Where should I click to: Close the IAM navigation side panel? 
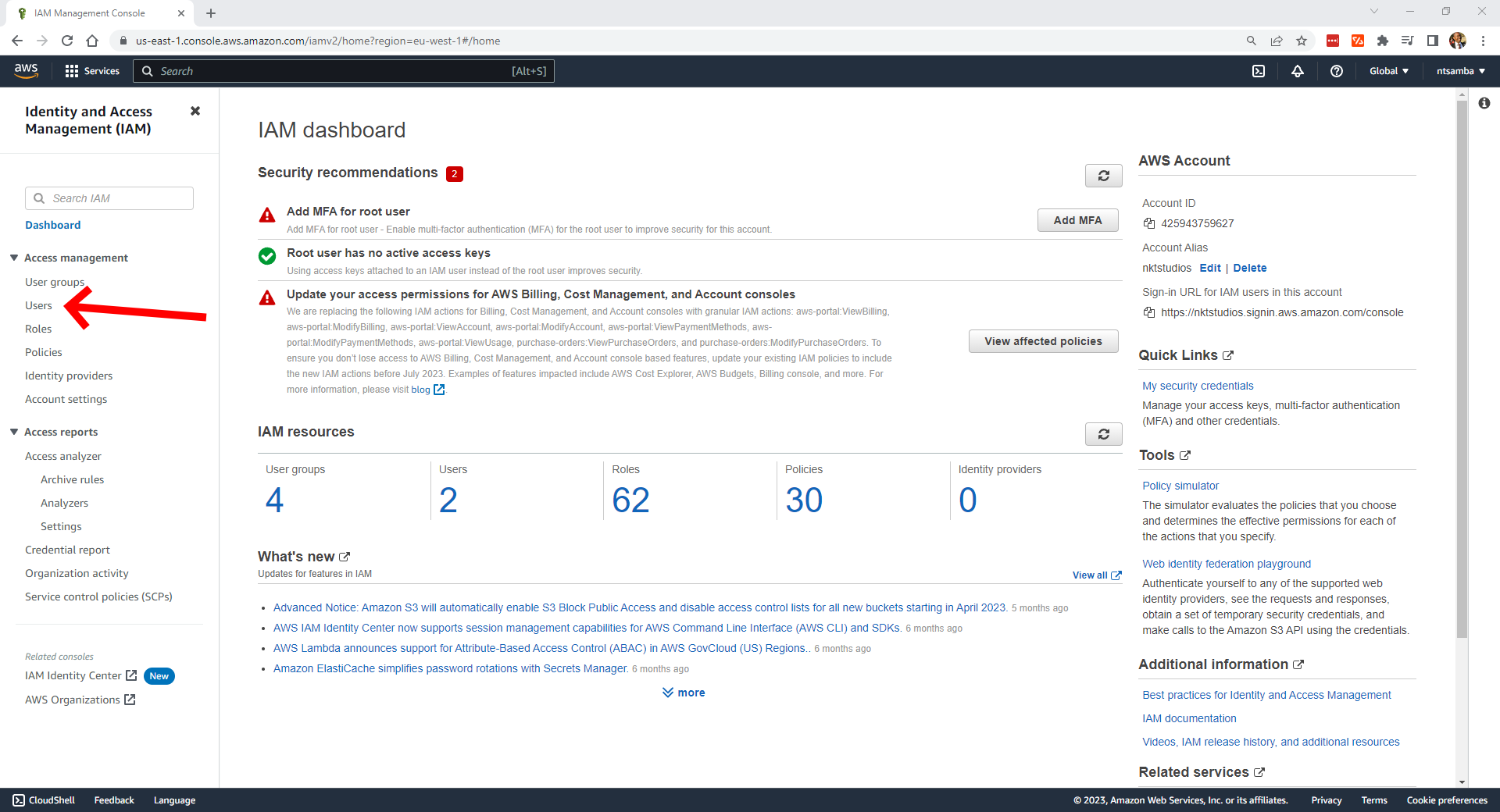click(x=195, y=111)
